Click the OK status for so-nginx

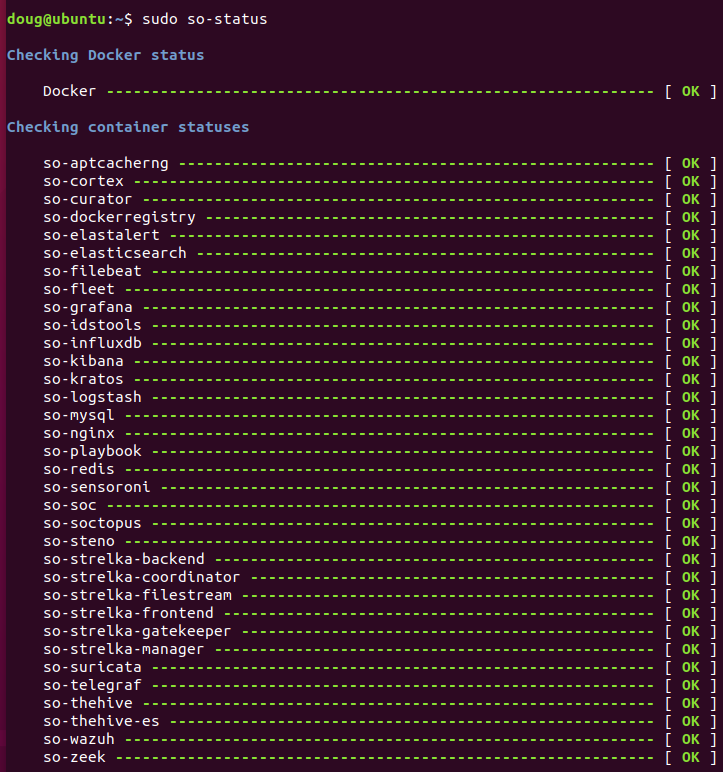pyautogui.click(x=690, y=434)
